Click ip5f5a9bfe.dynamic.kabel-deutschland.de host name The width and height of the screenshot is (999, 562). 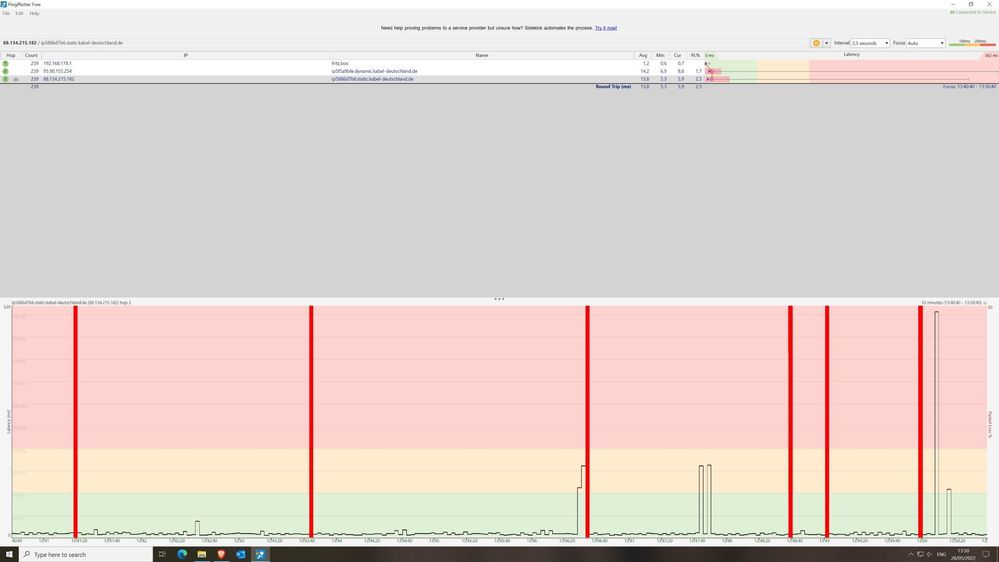(x=375, y=71)
